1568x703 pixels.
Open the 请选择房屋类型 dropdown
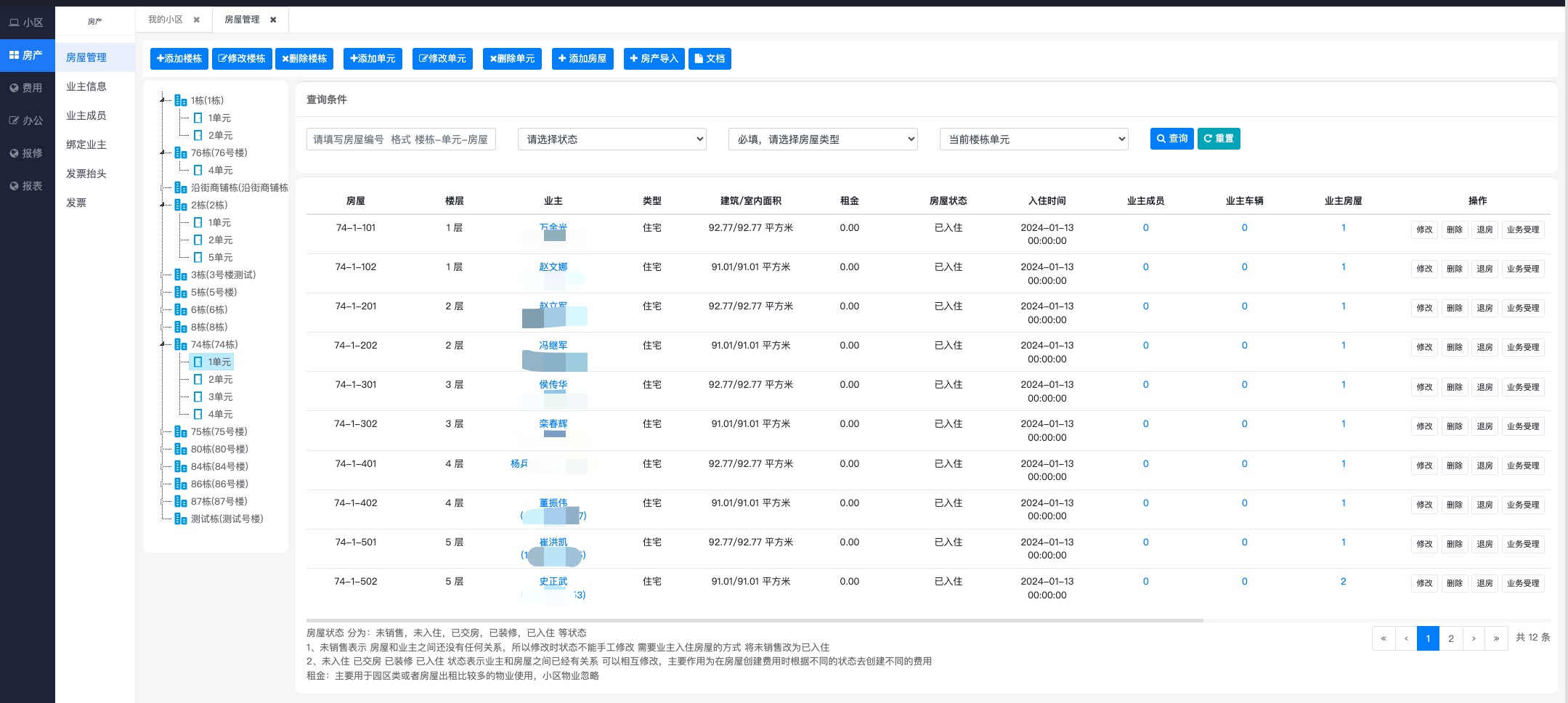(x=823, y=139)
